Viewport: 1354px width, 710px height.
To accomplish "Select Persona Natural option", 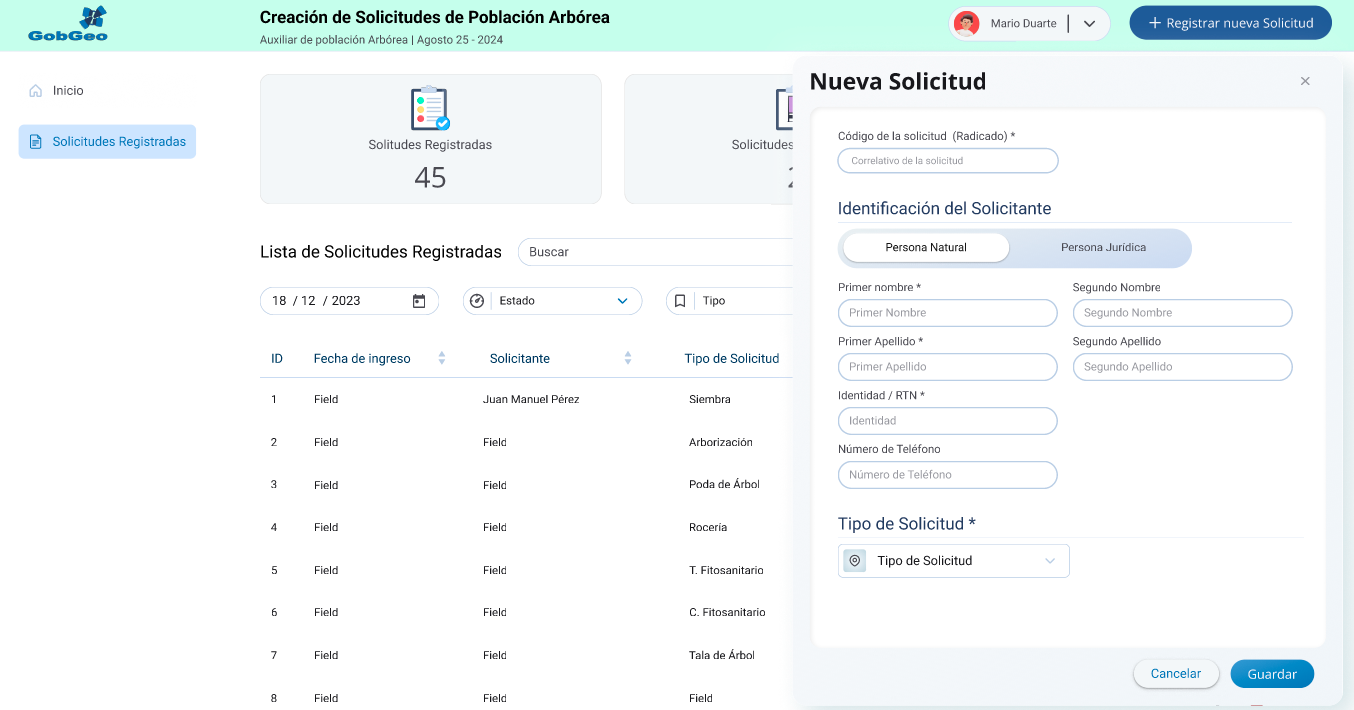I will pos(926,248).
